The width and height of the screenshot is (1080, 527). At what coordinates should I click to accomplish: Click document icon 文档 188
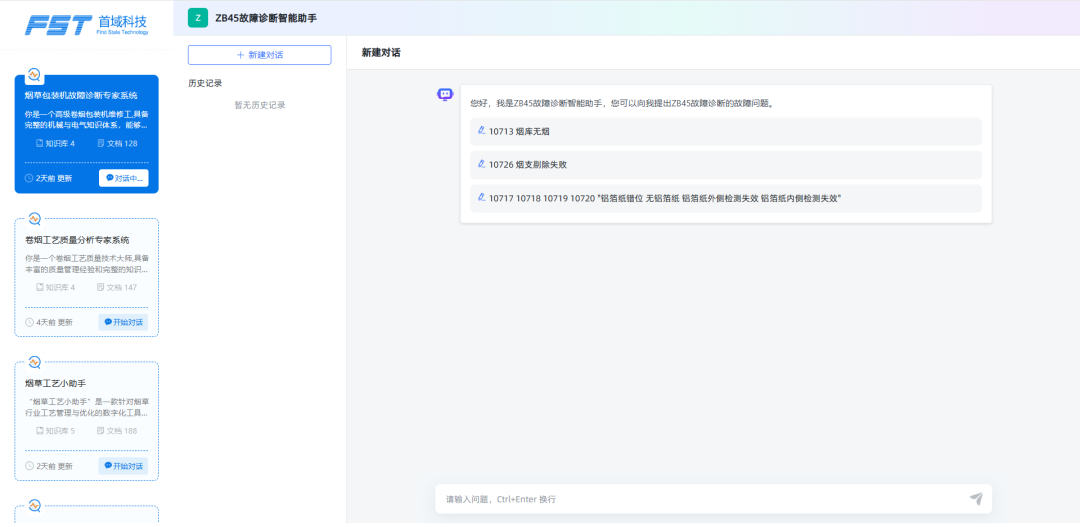click(101, 431)
